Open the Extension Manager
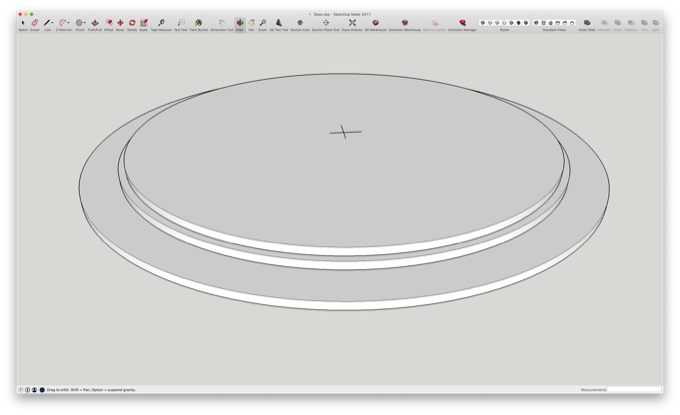 462,23
